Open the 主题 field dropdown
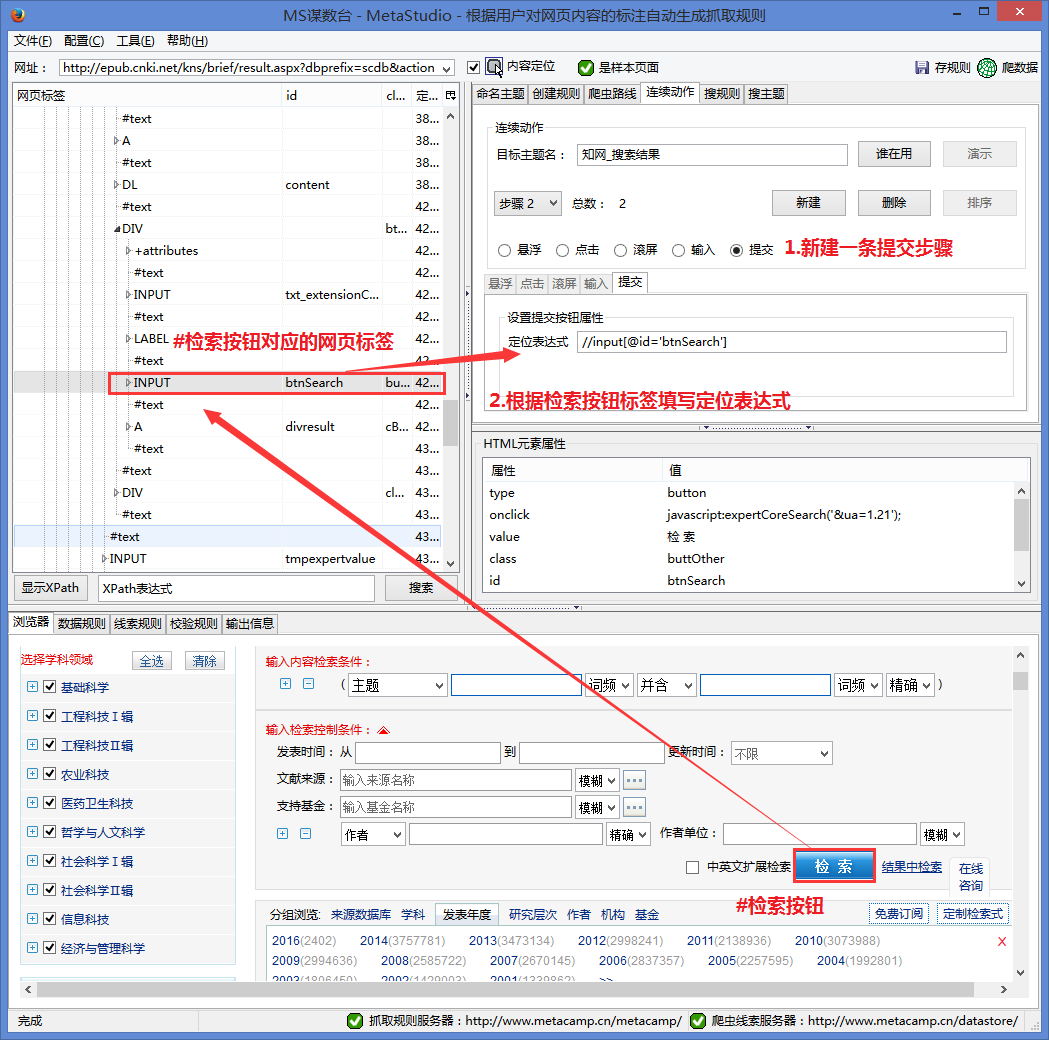 tap(397, 686)
